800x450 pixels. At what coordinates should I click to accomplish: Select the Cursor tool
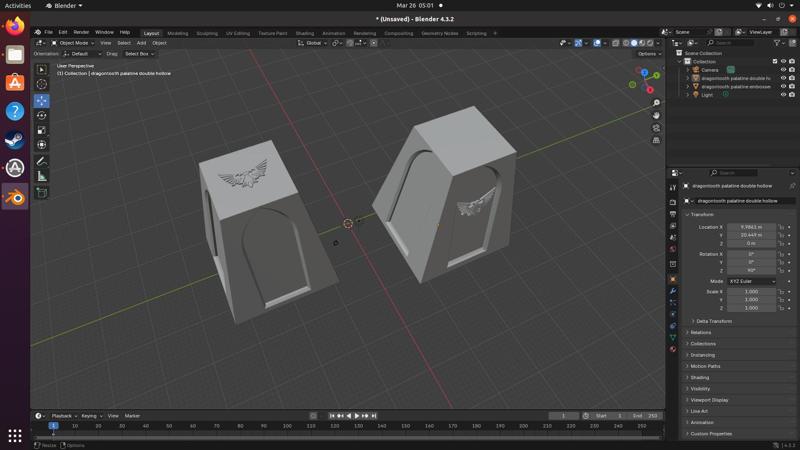(x=42, y=84)
